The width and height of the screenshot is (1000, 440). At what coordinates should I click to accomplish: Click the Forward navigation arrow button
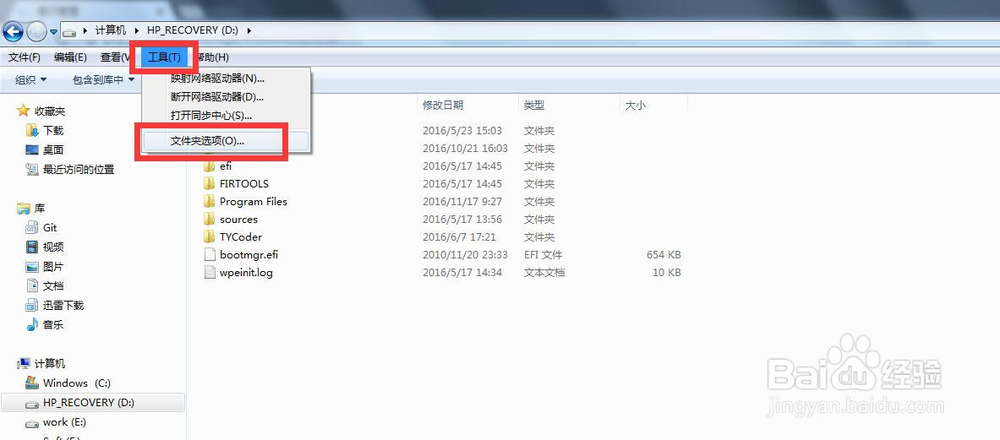click(x=36, y=31)
